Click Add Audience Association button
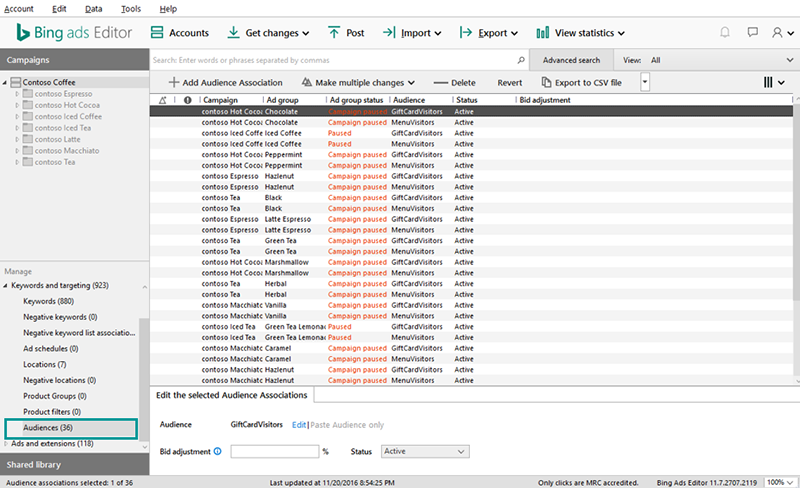Image resolution: width=800 pixels, height=488 pixels. click(x=226, y=83)
